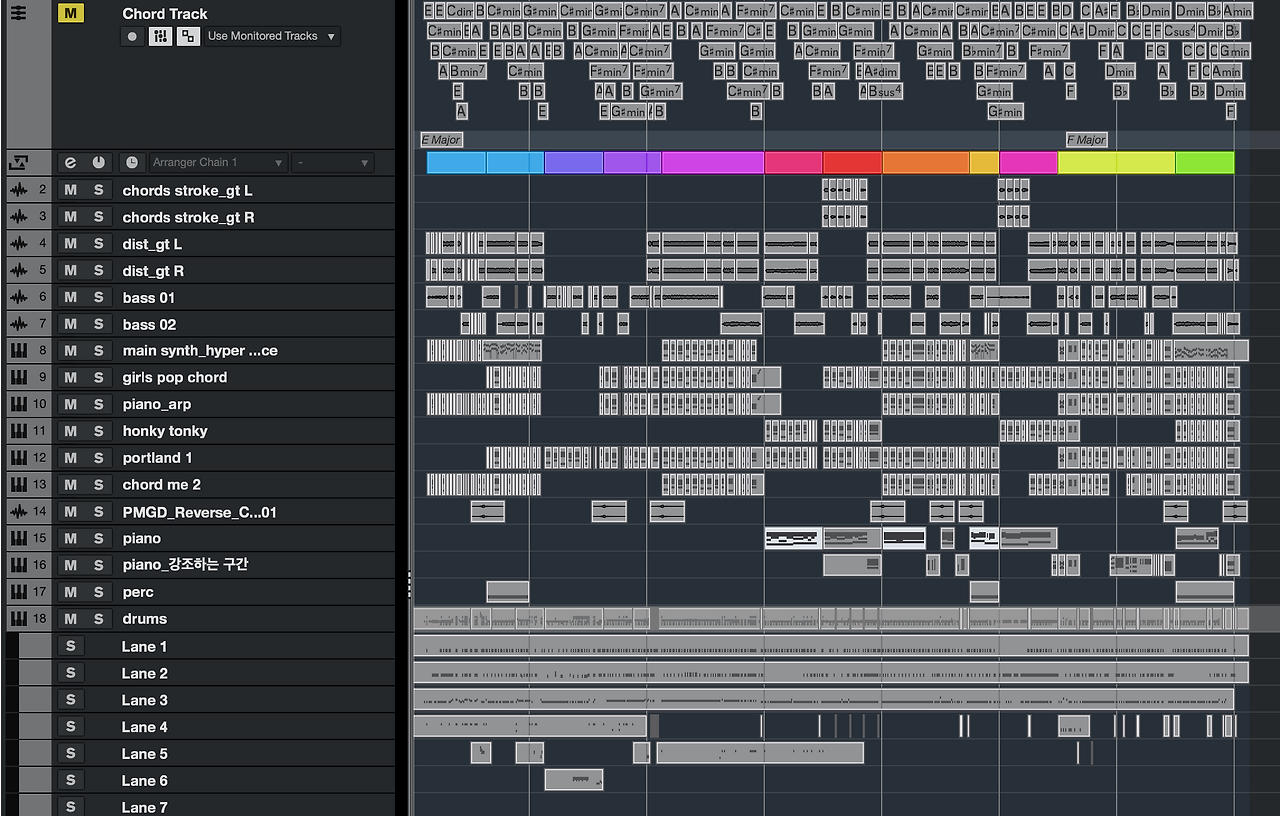Open the Arranger Chain 1 dropdown
Image resolution: width=1280 pixels, height=816 pixels.
coord(217,162)
